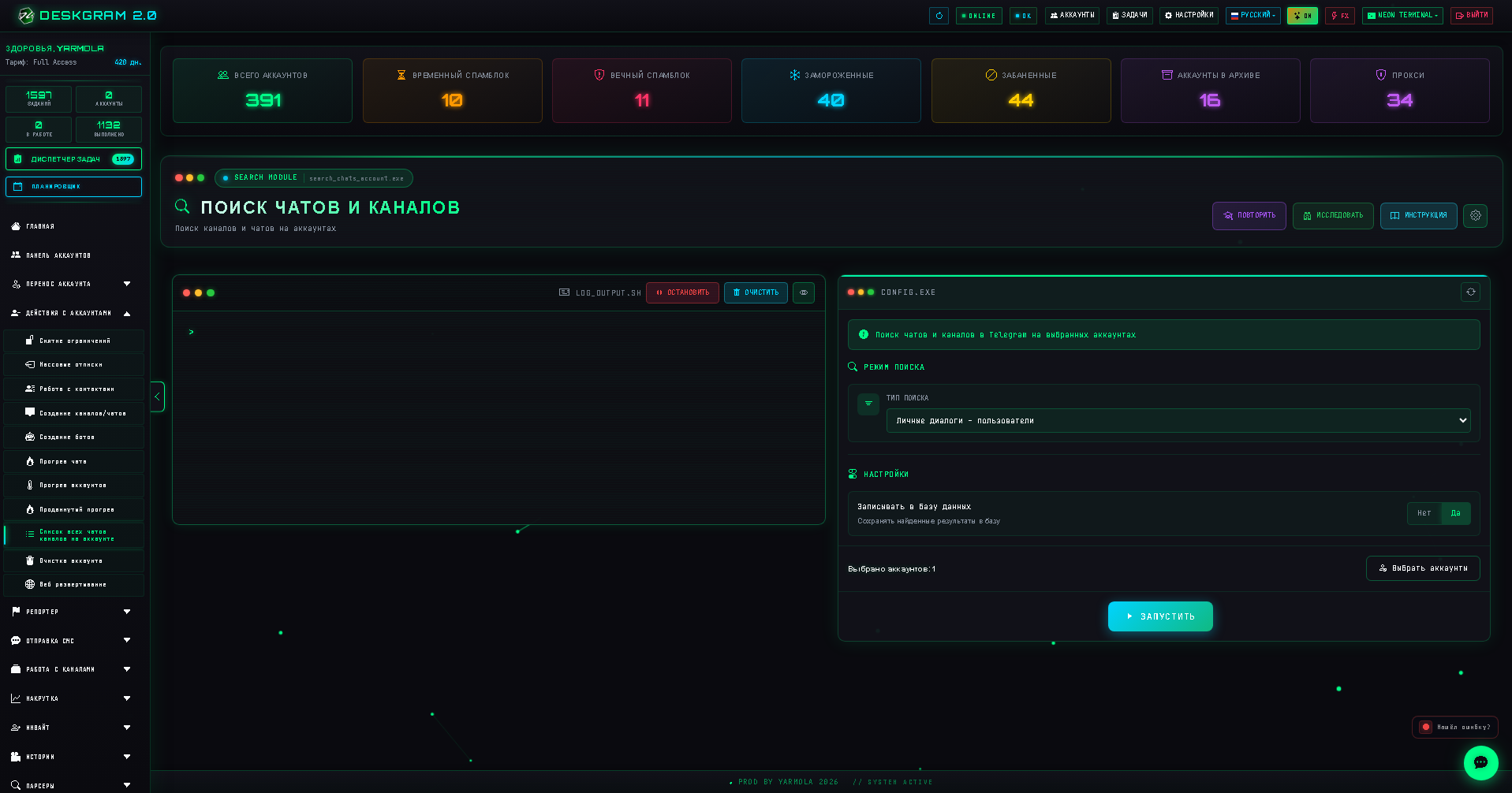Open Задачи in top navigation
The height and width of the screenshot is (793, 1512).
click(x=1129, y=16)
